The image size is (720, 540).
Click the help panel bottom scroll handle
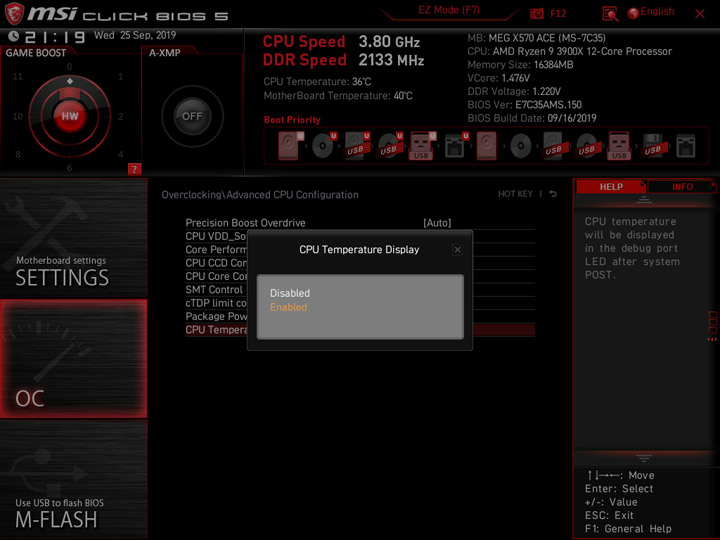coord(644,458)
